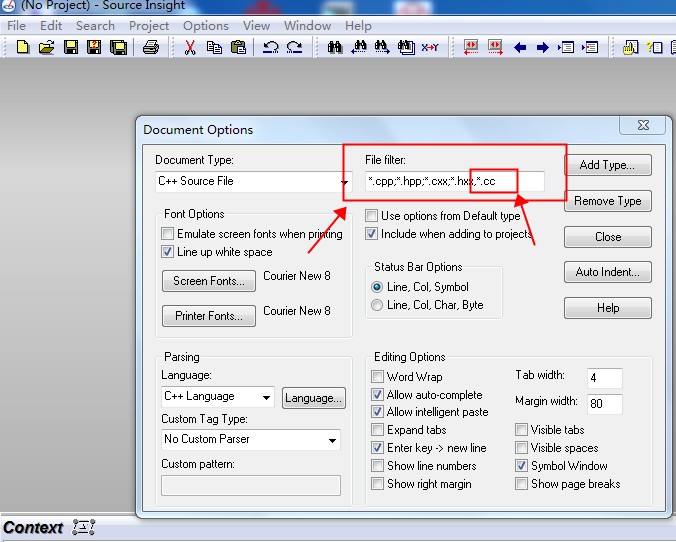676x542 pixels.
Task: Toggle Allow intelligent paste checkbox
Action: (x=377, y=412)
